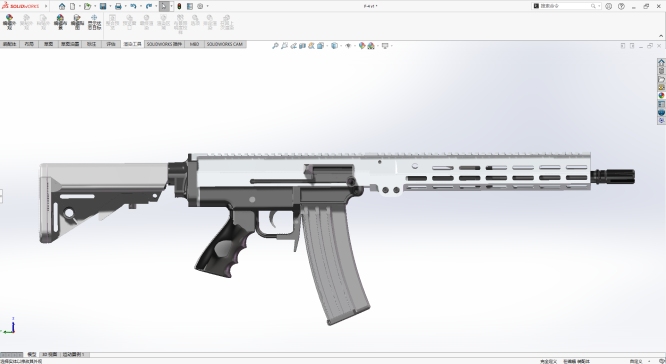Print the document with the printer icon

click(x=118, y=6)
